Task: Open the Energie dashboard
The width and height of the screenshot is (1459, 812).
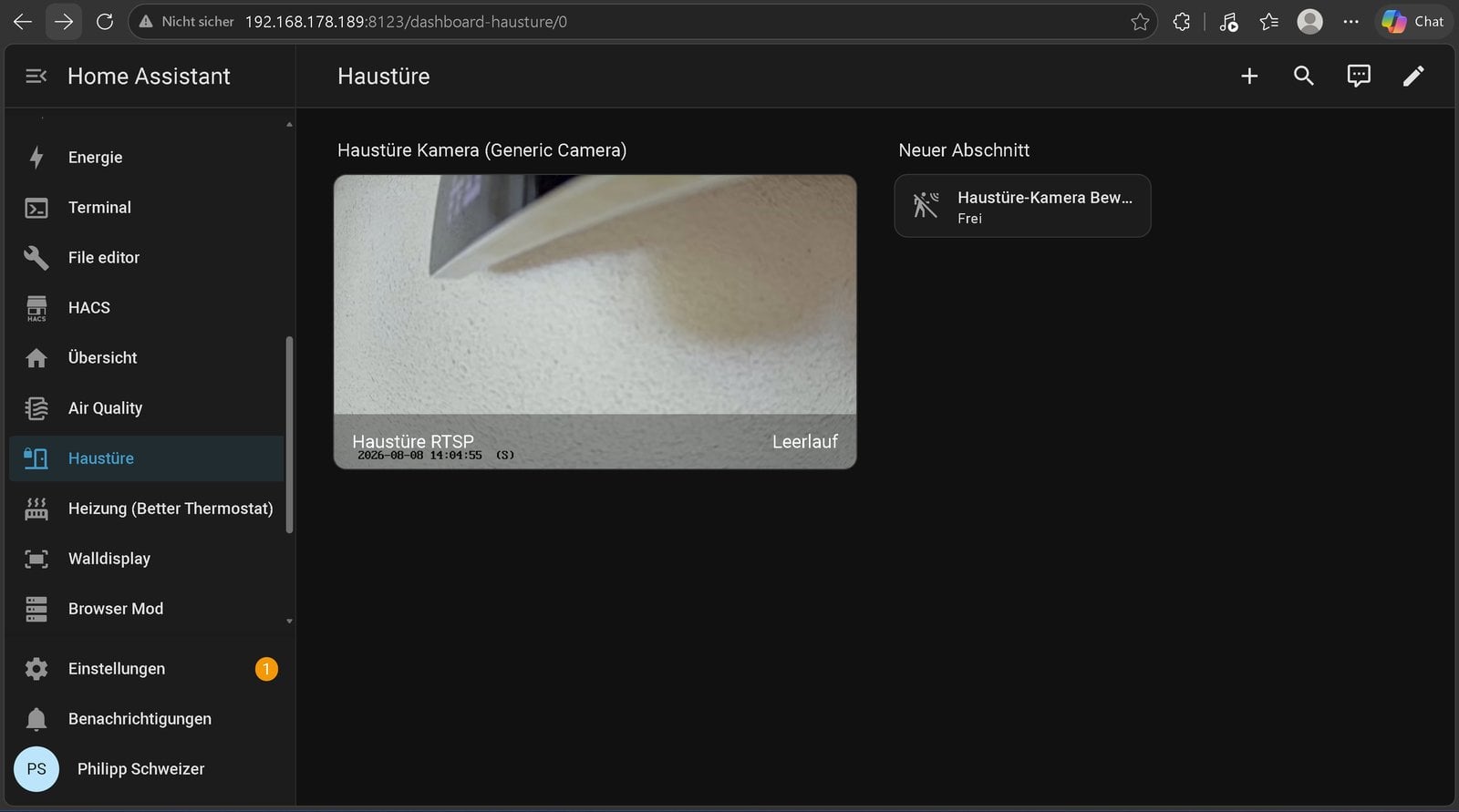Action: tap(147, 158)
